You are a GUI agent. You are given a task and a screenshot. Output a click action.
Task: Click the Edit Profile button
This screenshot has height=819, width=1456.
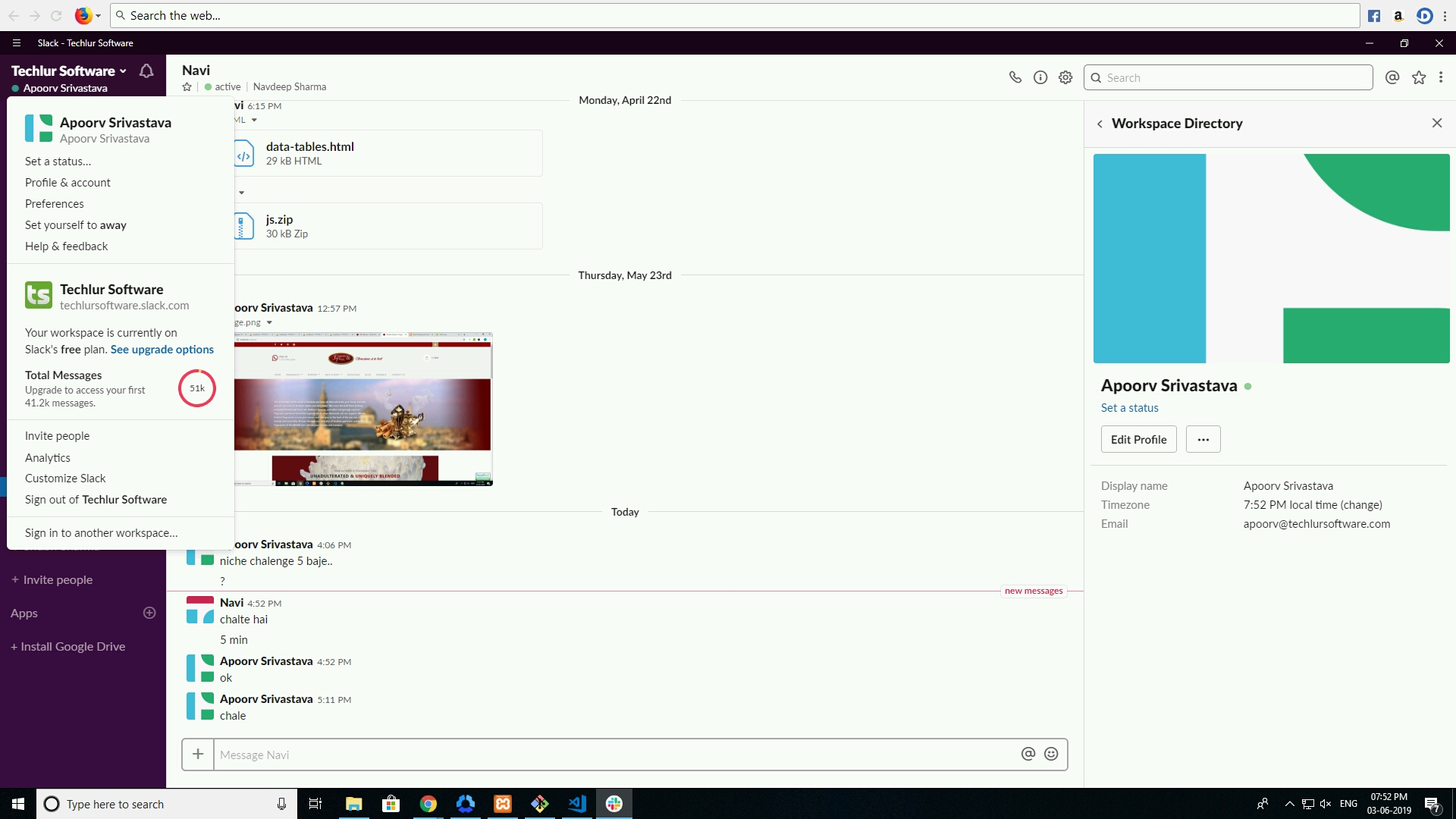coord(1138,440)
